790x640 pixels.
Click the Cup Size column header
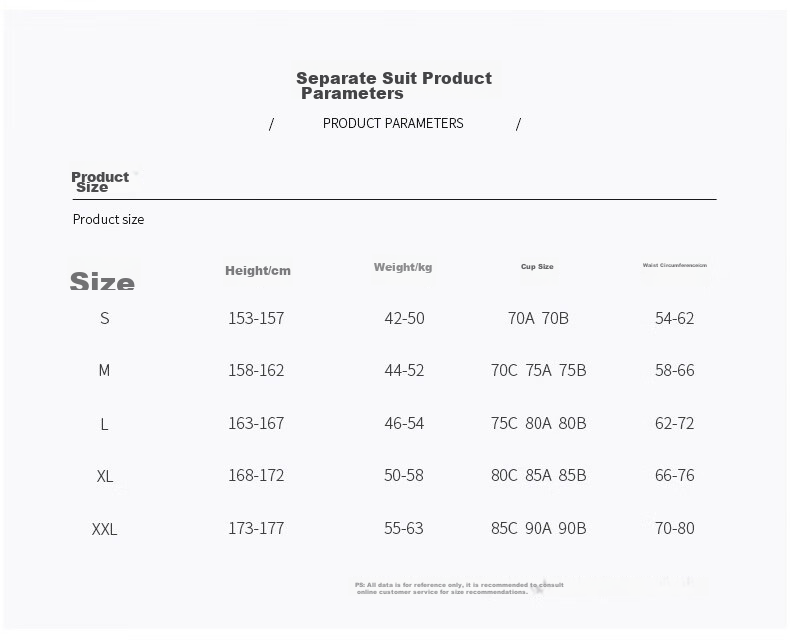pyautogui.click(x=537, y=267)
